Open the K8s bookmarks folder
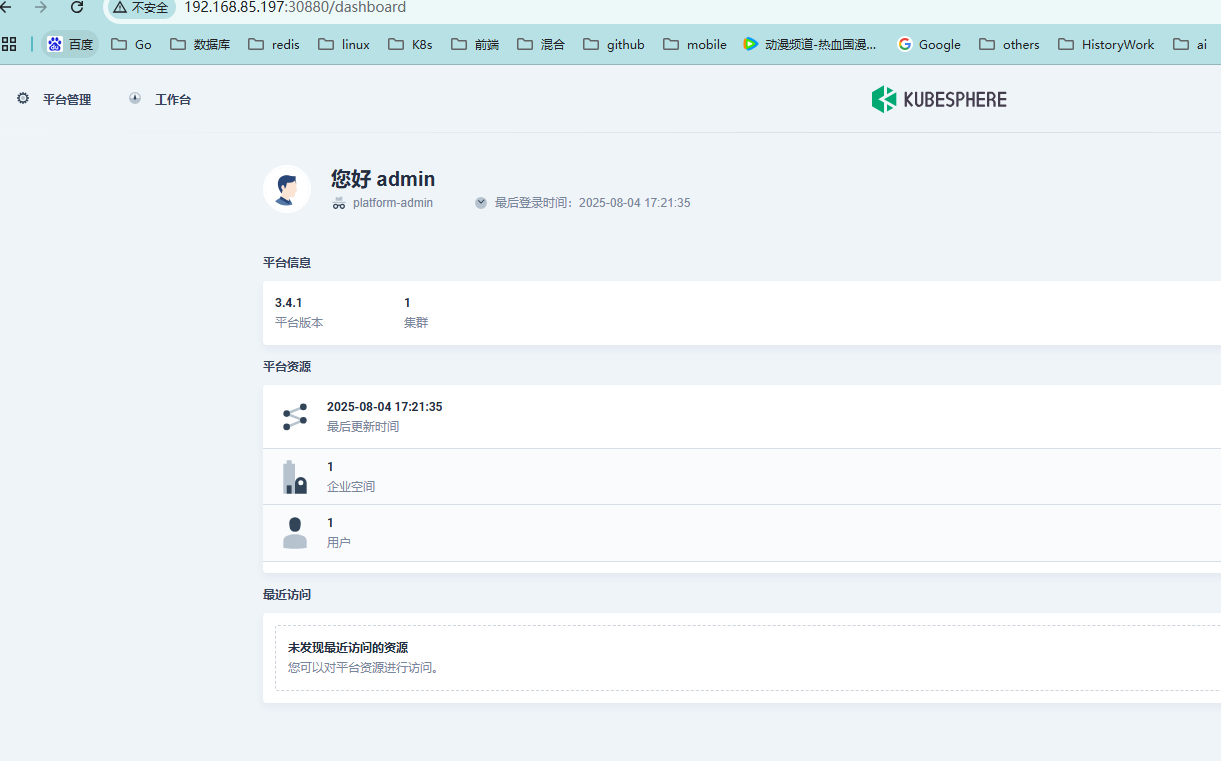 pos(410,44)
